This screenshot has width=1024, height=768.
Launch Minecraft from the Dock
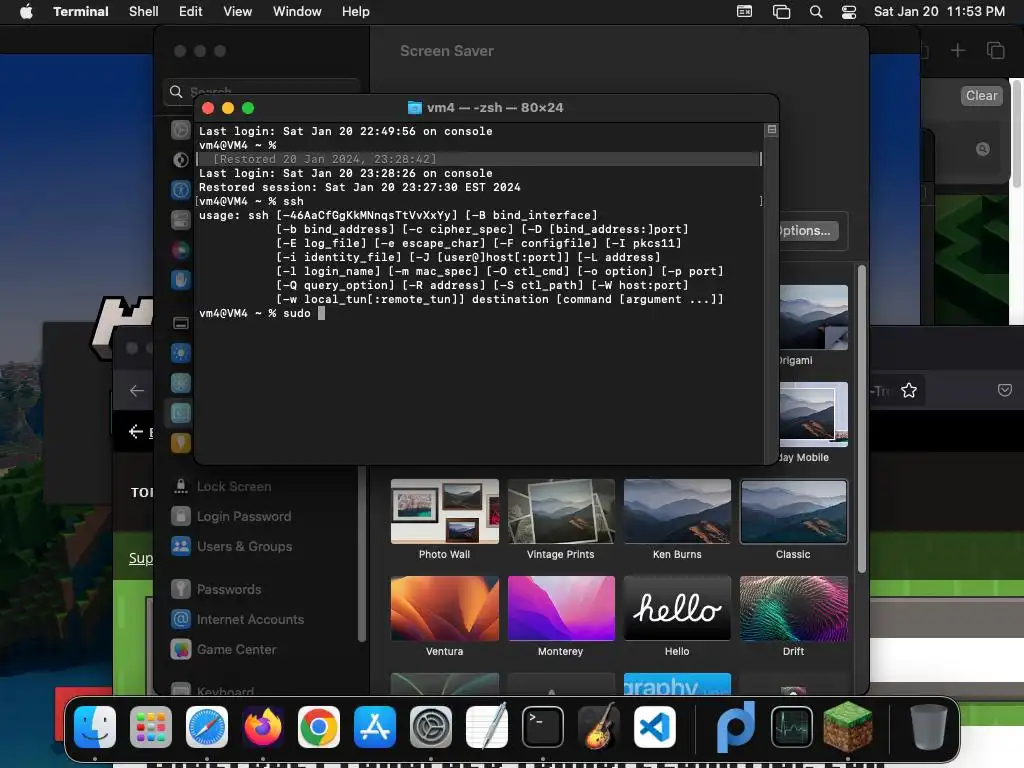coord(848,727)
